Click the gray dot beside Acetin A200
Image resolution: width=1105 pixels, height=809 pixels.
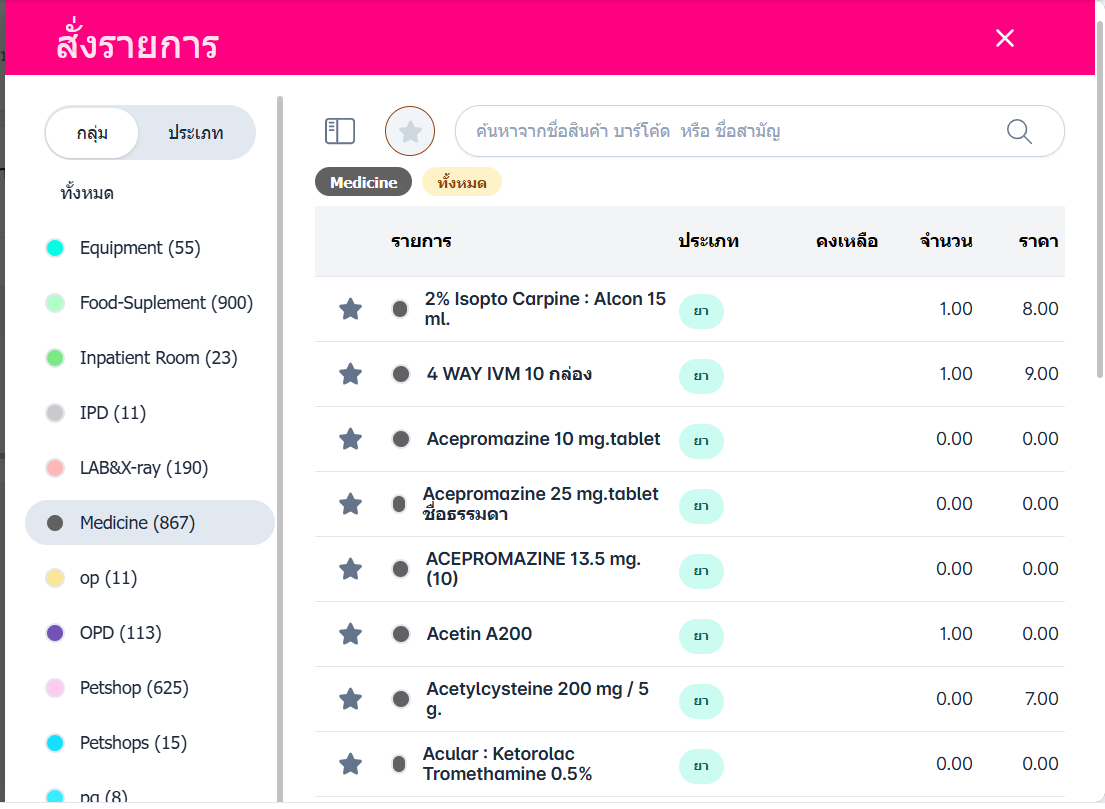(400, 634)
